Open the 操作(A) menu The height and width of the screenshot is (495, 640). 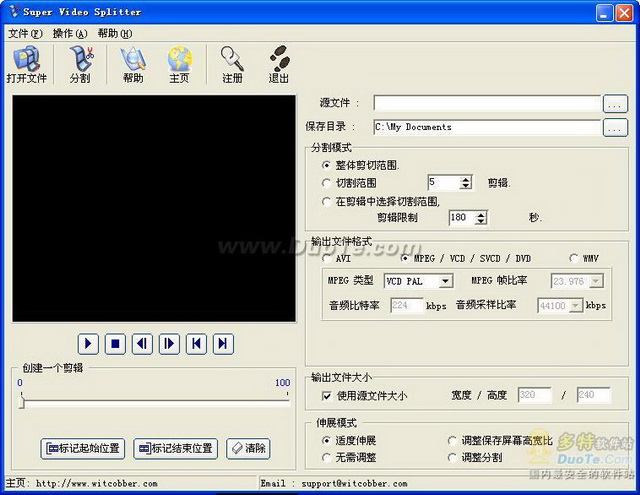(69, 33)
